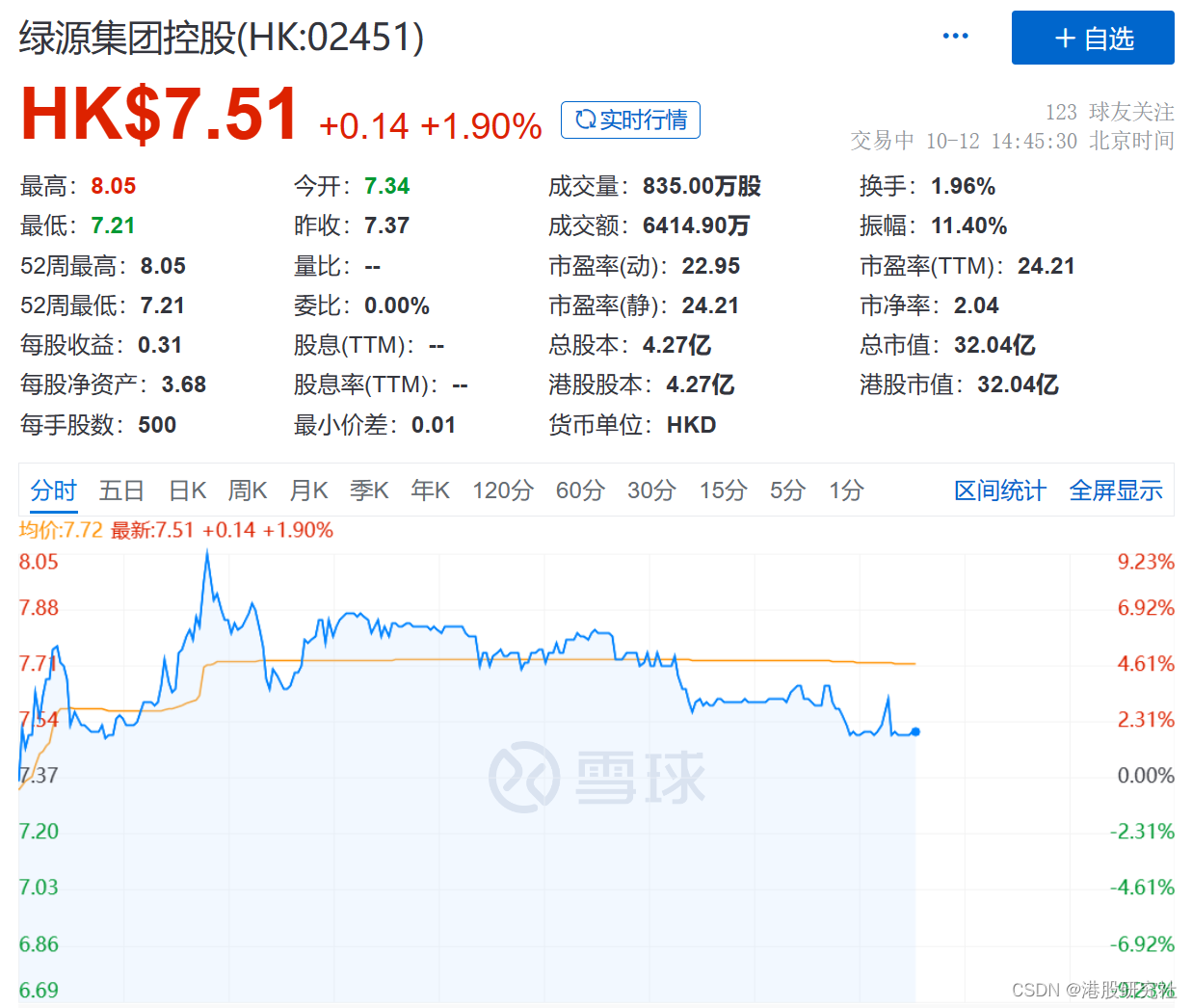The height and width of the screenshot is (1008, 1192).
Task: Click the 昨收 value 7.37
Action: pyautogui.click(x=387, y=225)
